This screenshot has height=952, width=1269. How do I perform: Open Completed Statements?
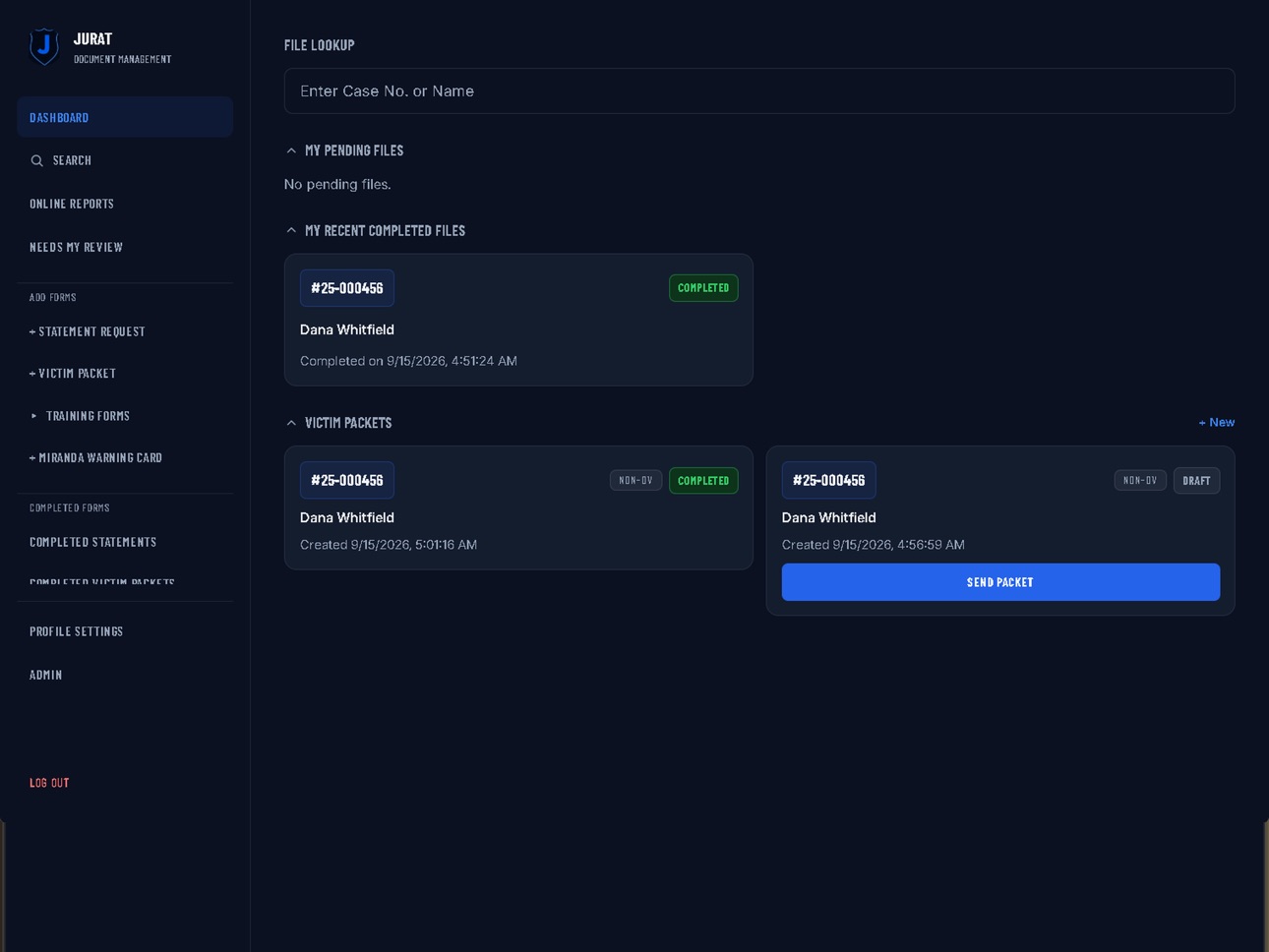[93, 542]
